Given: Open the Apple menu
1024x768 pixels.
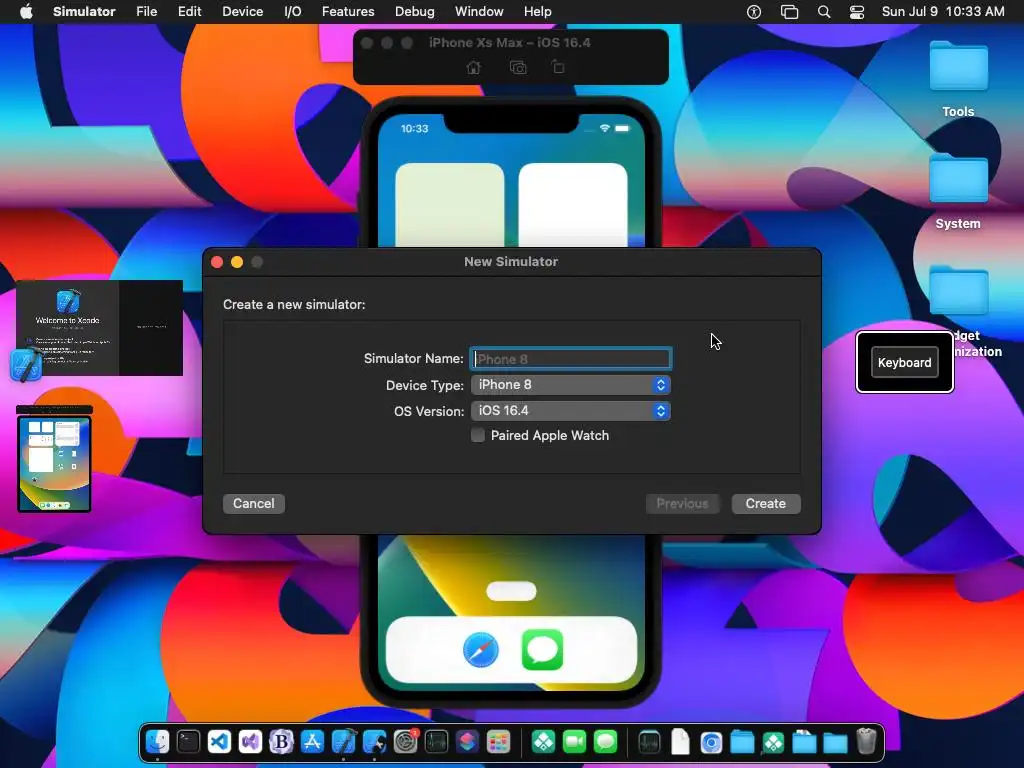Looking at the screenshot, I should click(x=26, y=12).
